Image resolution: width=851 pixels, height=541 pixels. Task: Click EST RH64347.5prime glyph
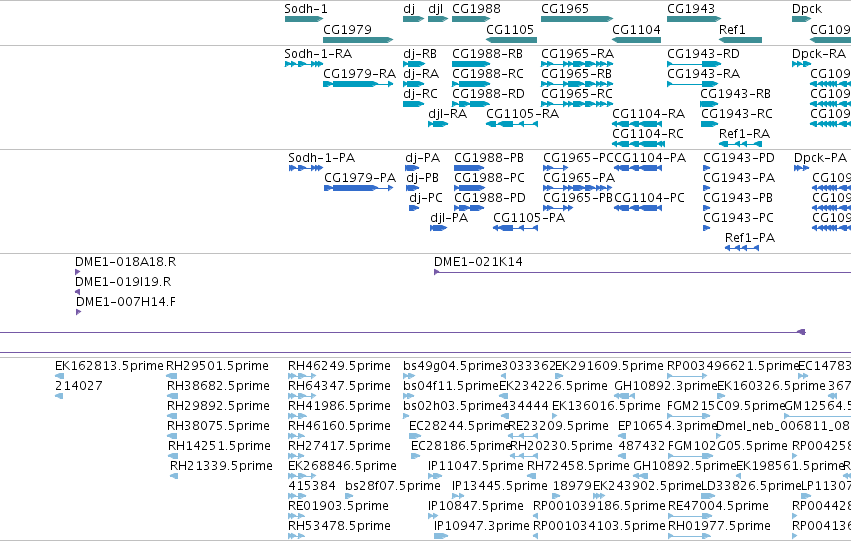click(x=302, y=396)
